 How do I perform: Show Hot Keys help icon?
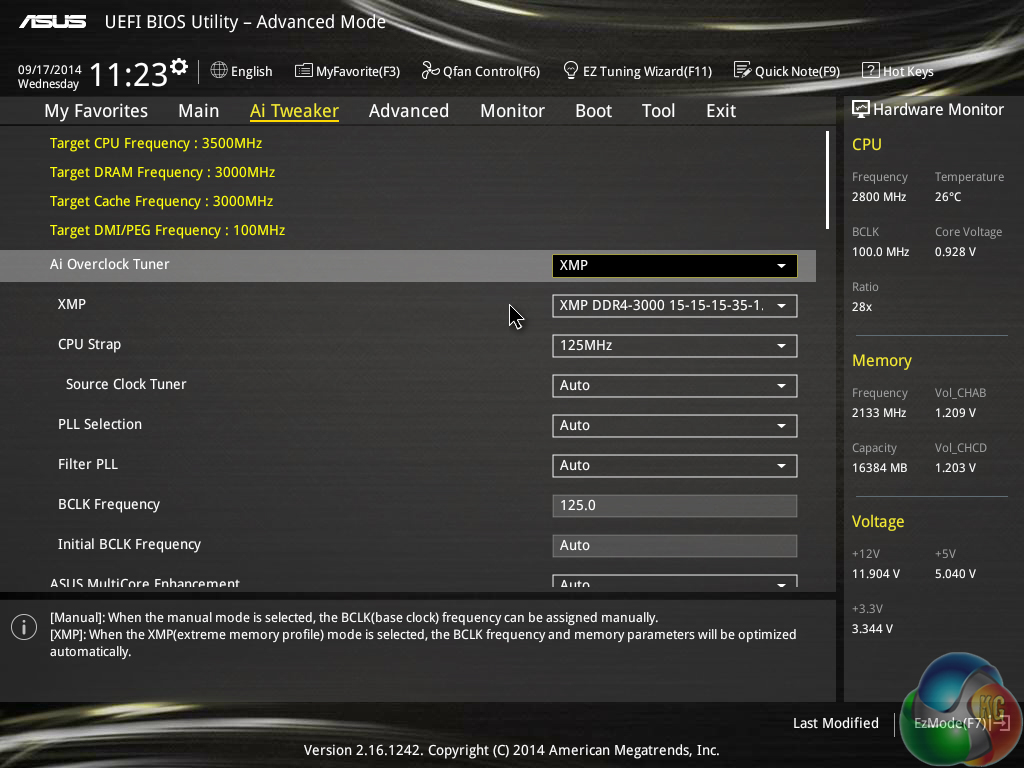coord(870,71)
